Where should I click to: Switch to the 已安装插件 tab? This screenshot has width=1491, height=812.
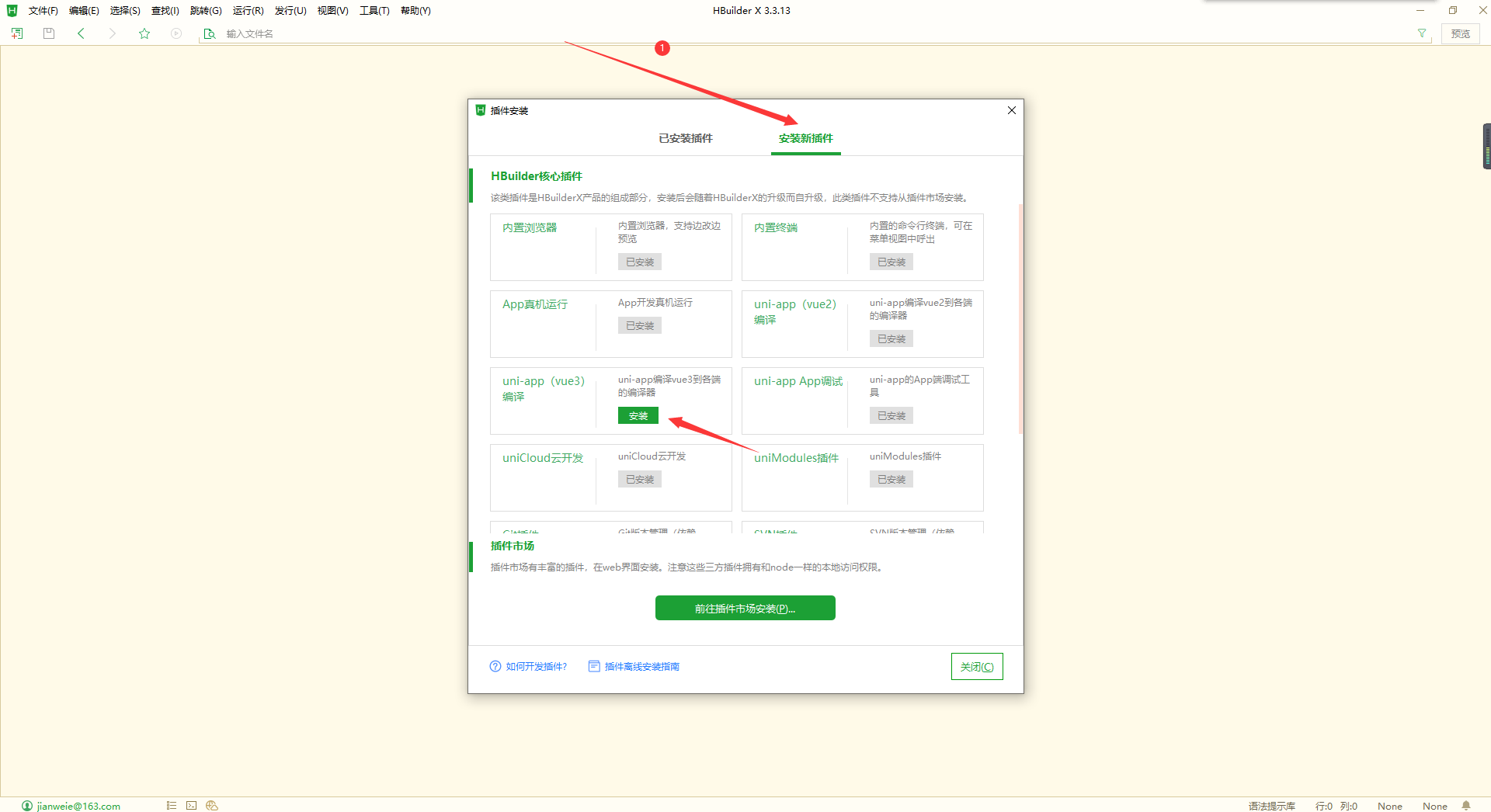[686, 138]
